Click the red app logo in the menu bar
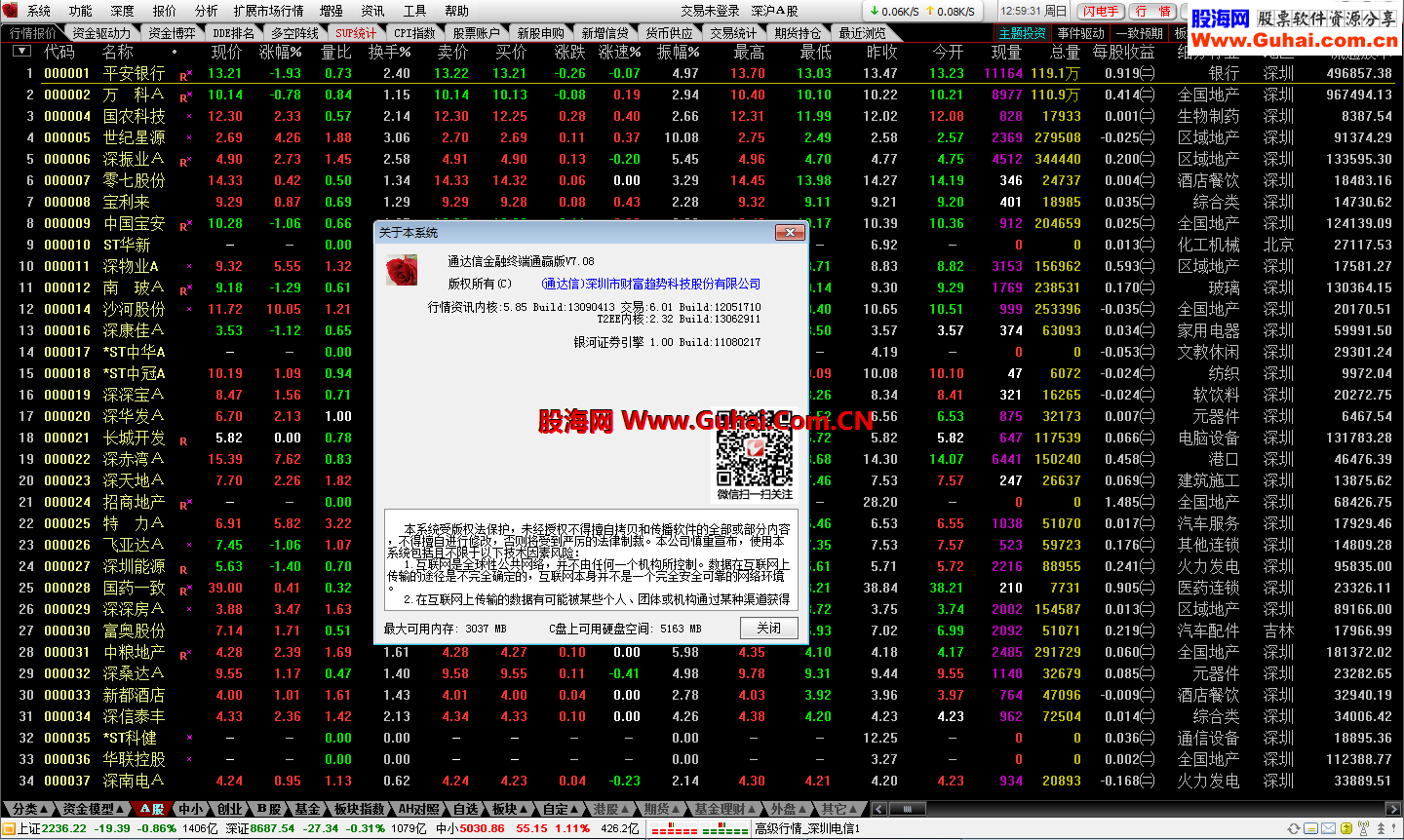This screenshot has height=840, width=1404. [11, 11]
